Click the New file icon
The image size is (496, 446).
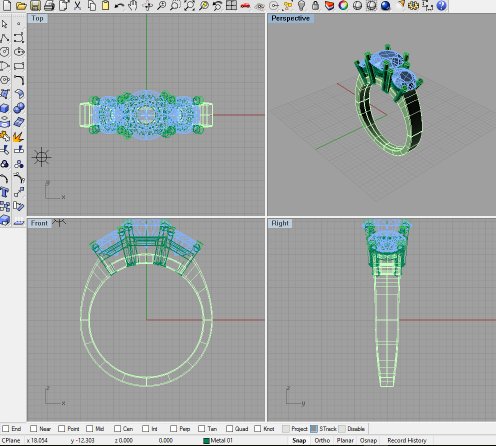(7, 5)
